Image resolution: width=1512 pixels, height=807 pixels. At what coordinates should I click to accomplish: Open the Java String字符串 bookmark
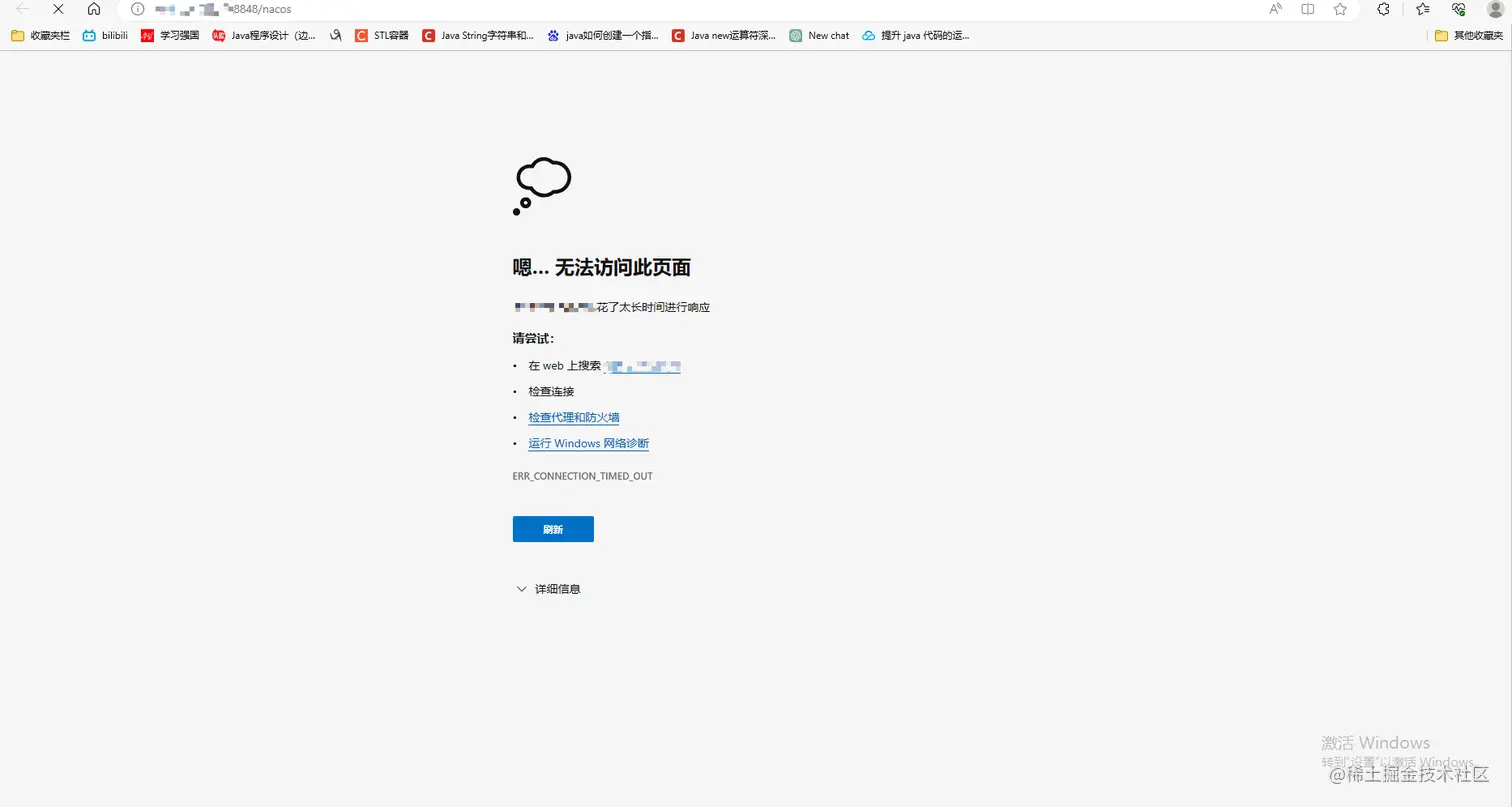pos(478,35)
